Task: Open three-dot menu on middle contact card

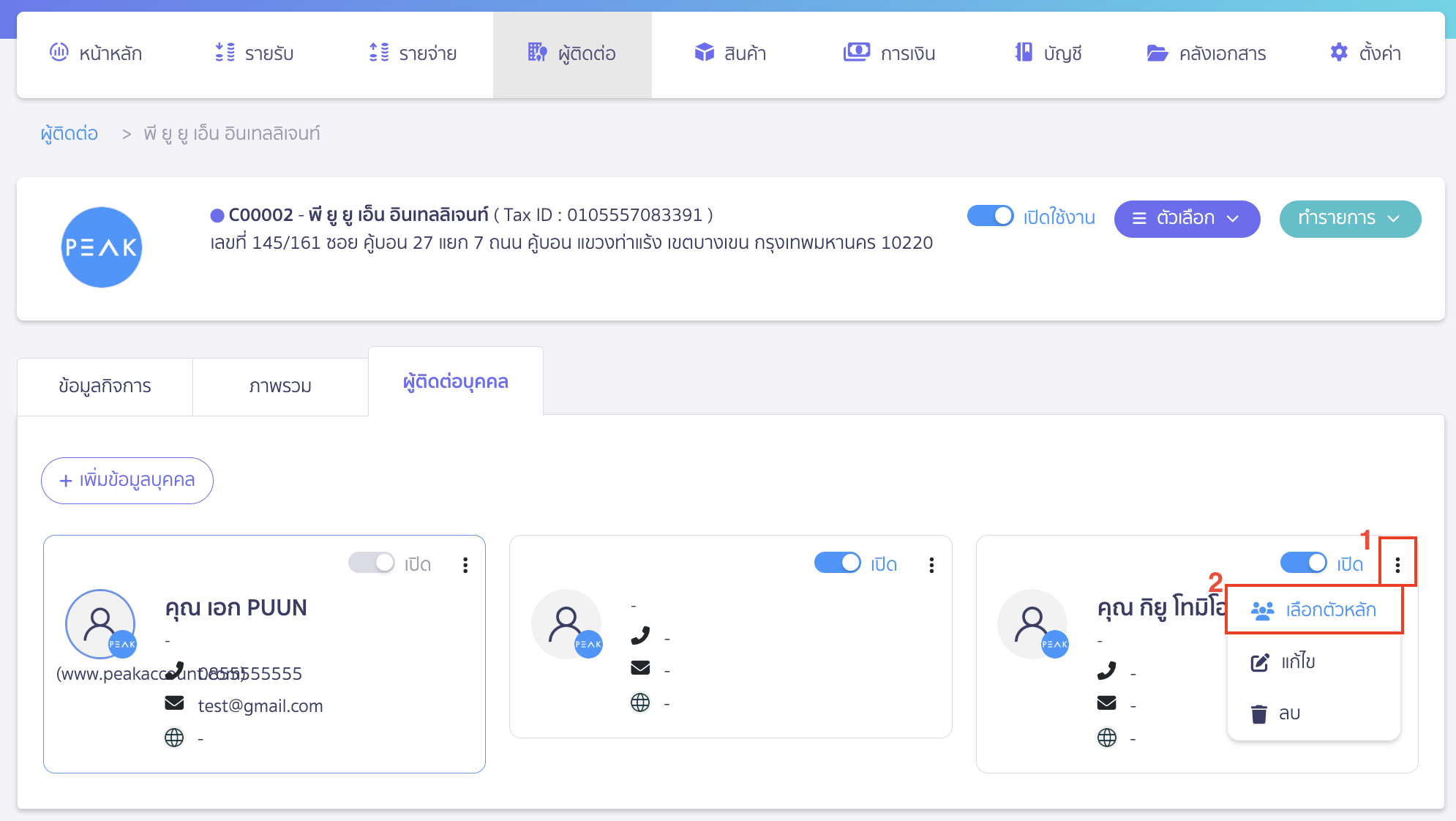Action: pyautogui.click(x=931, y=565)
